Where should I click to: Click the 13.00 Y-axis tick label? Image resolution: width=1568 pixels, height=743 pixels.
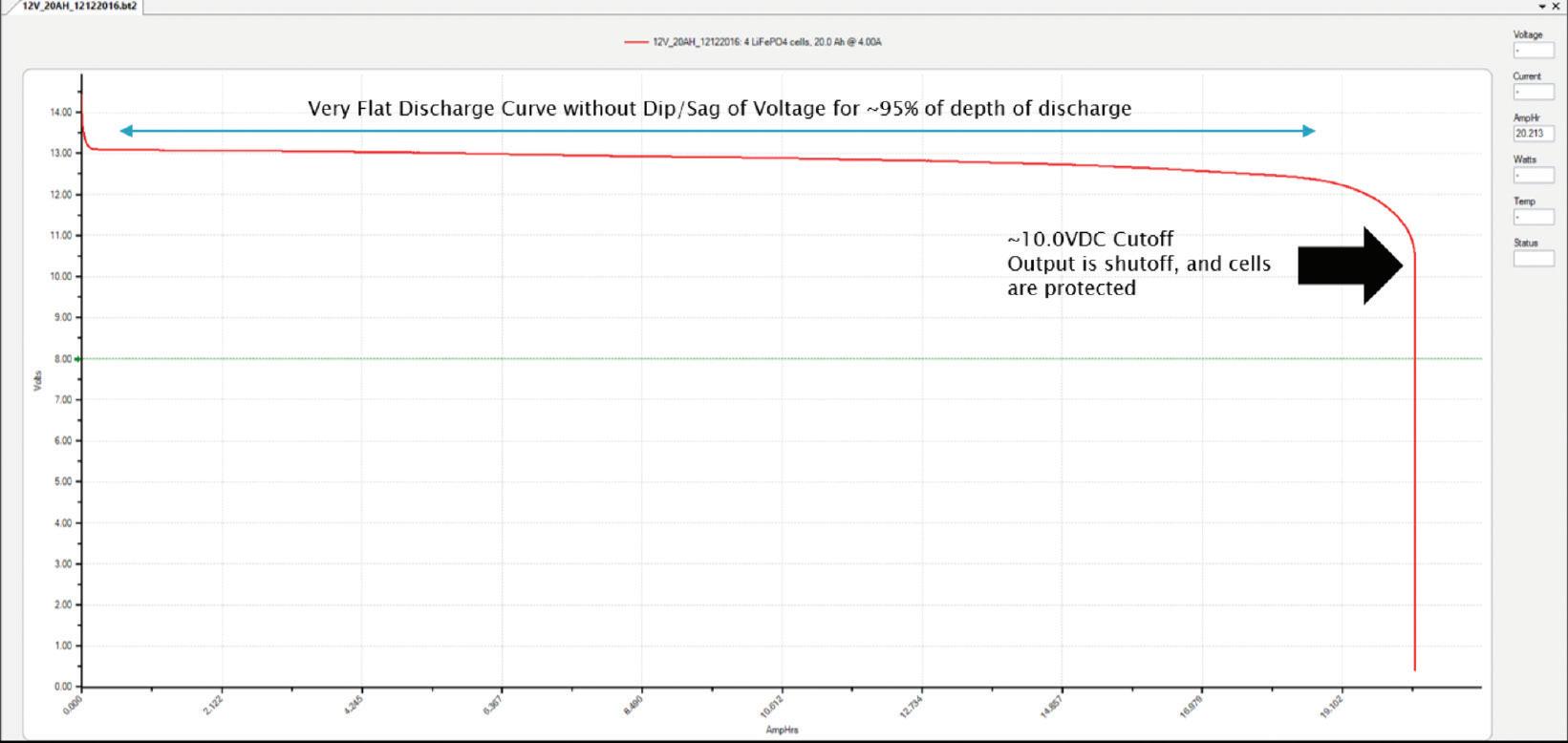60,153
